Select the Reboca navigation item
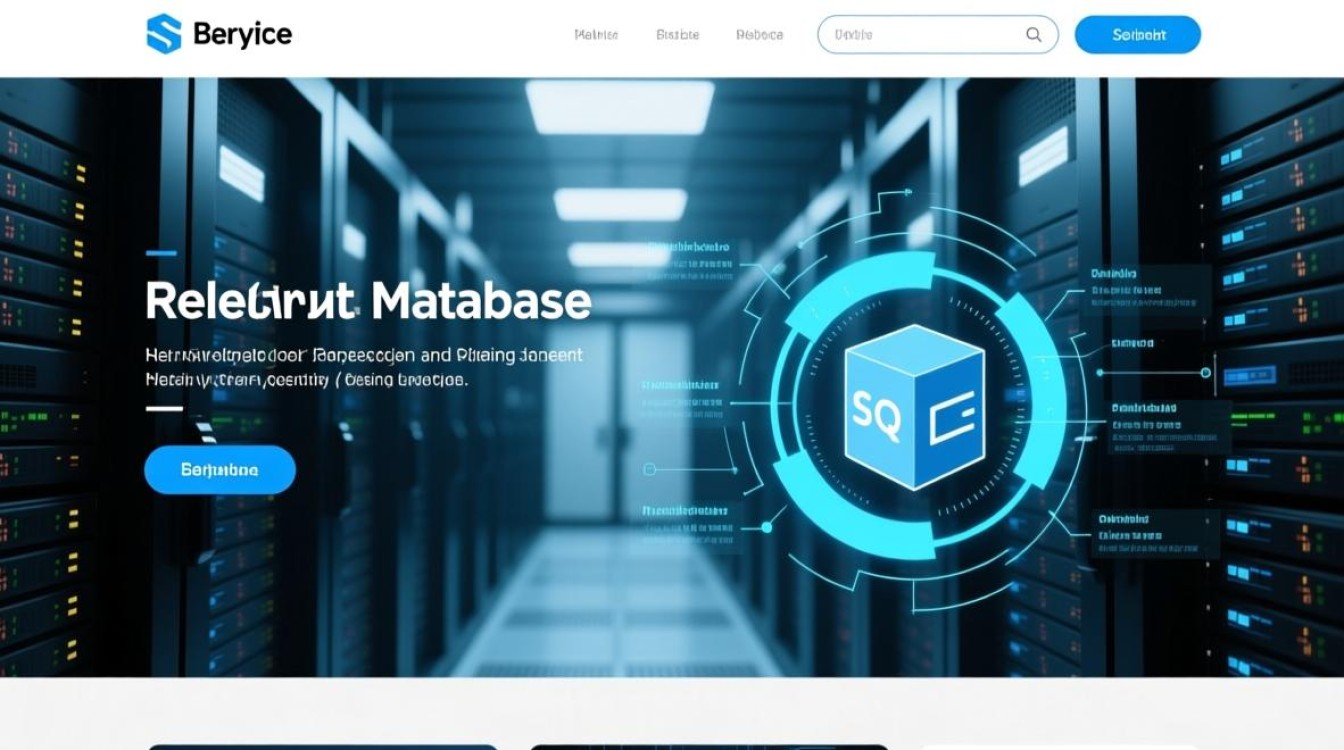 [x=760, y=34]
